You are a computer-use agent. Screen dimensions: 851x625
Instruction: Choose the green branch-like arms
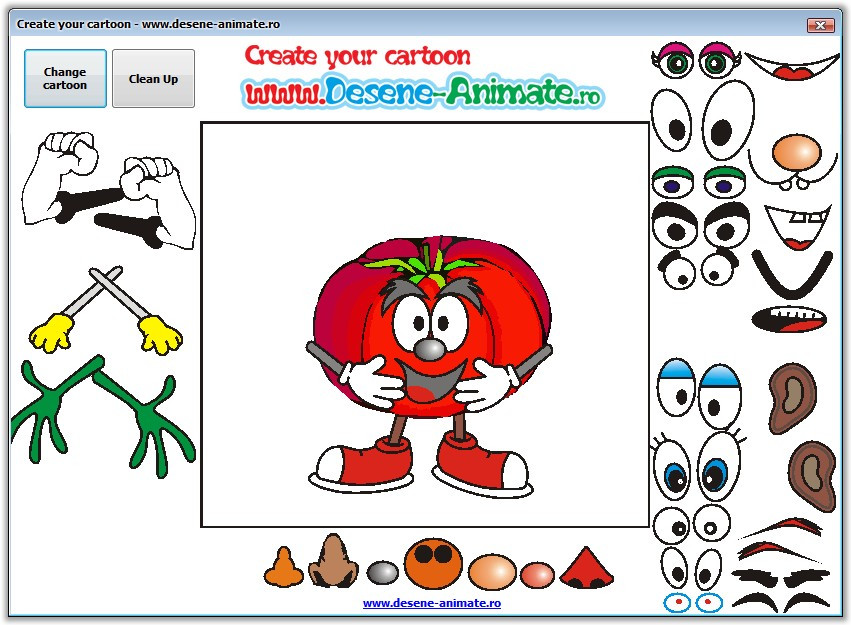pyautogui.click(x=102, y=417)
